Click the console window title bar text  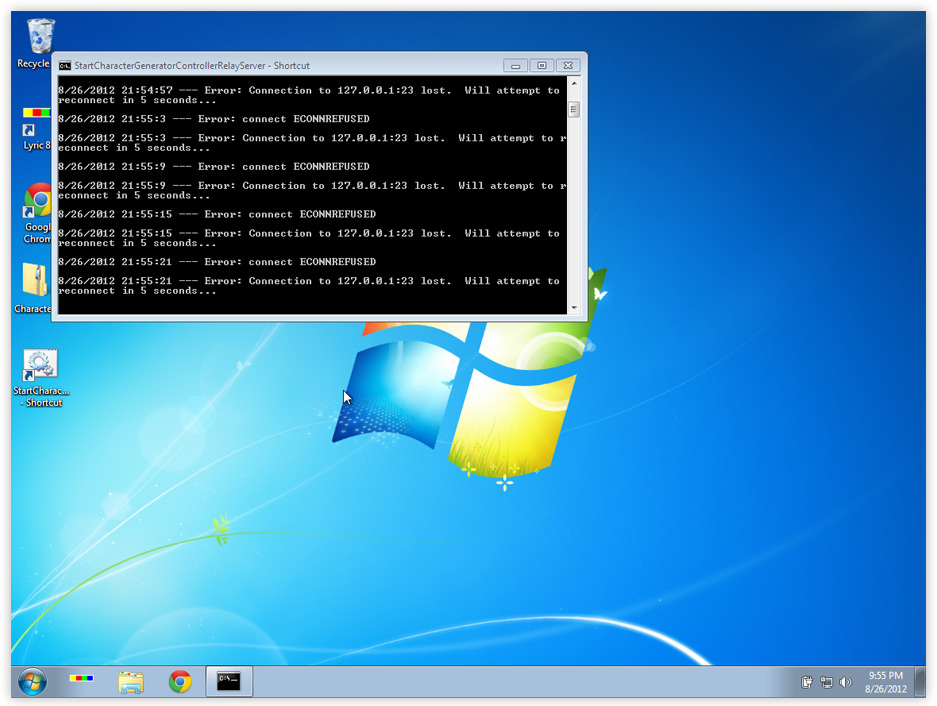(x=192, y=66)
